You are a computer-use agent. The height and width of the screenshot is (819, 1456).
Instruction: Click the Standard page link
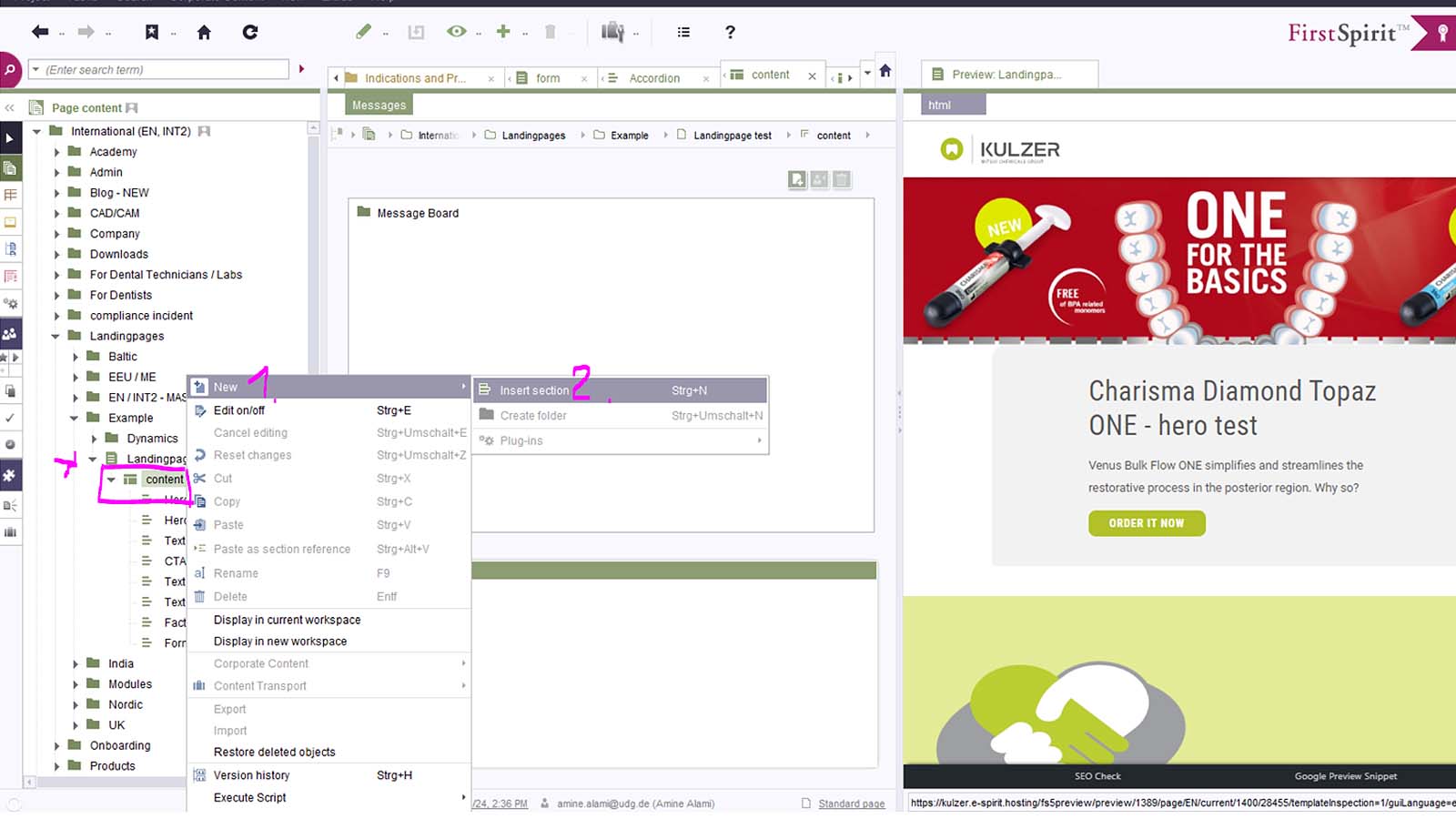851,804
